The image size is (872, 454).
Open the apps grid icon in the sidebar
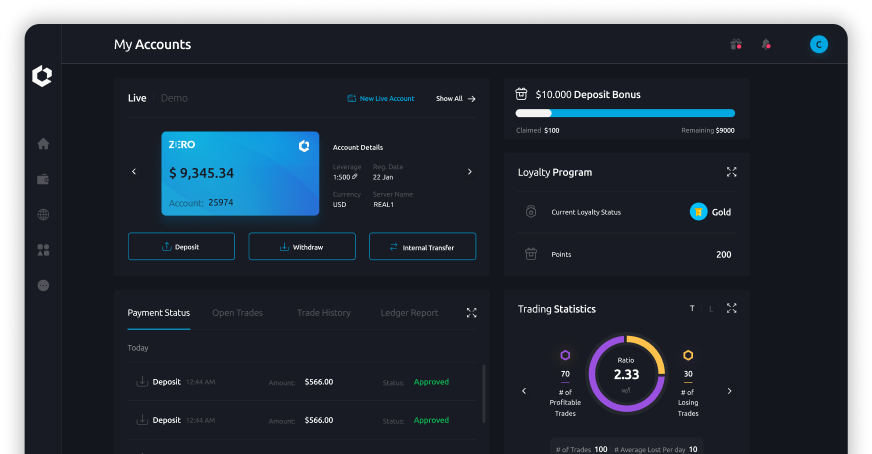click(43, 250)
